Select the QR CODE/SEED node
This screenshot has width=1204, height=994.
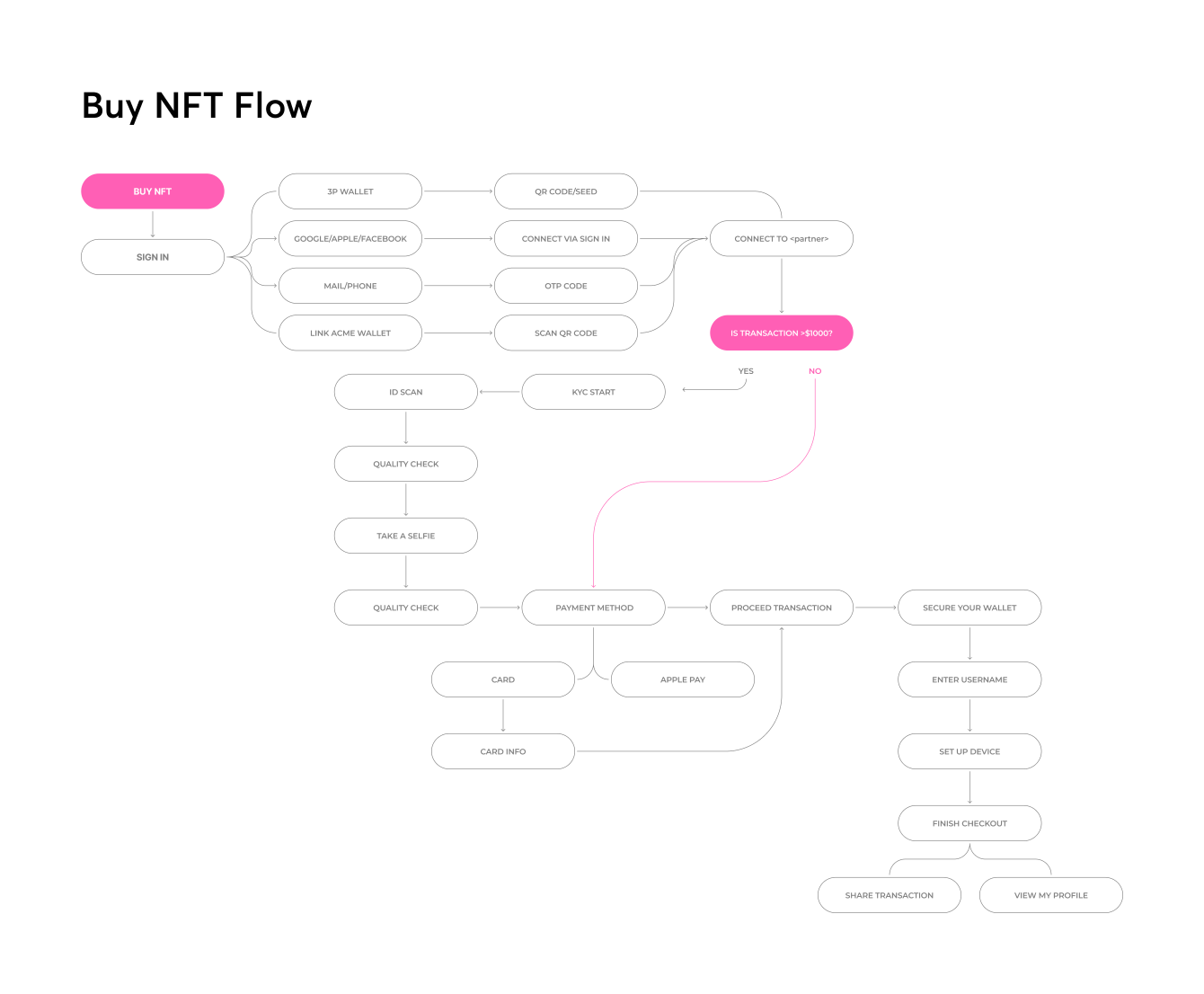point(566,191)
